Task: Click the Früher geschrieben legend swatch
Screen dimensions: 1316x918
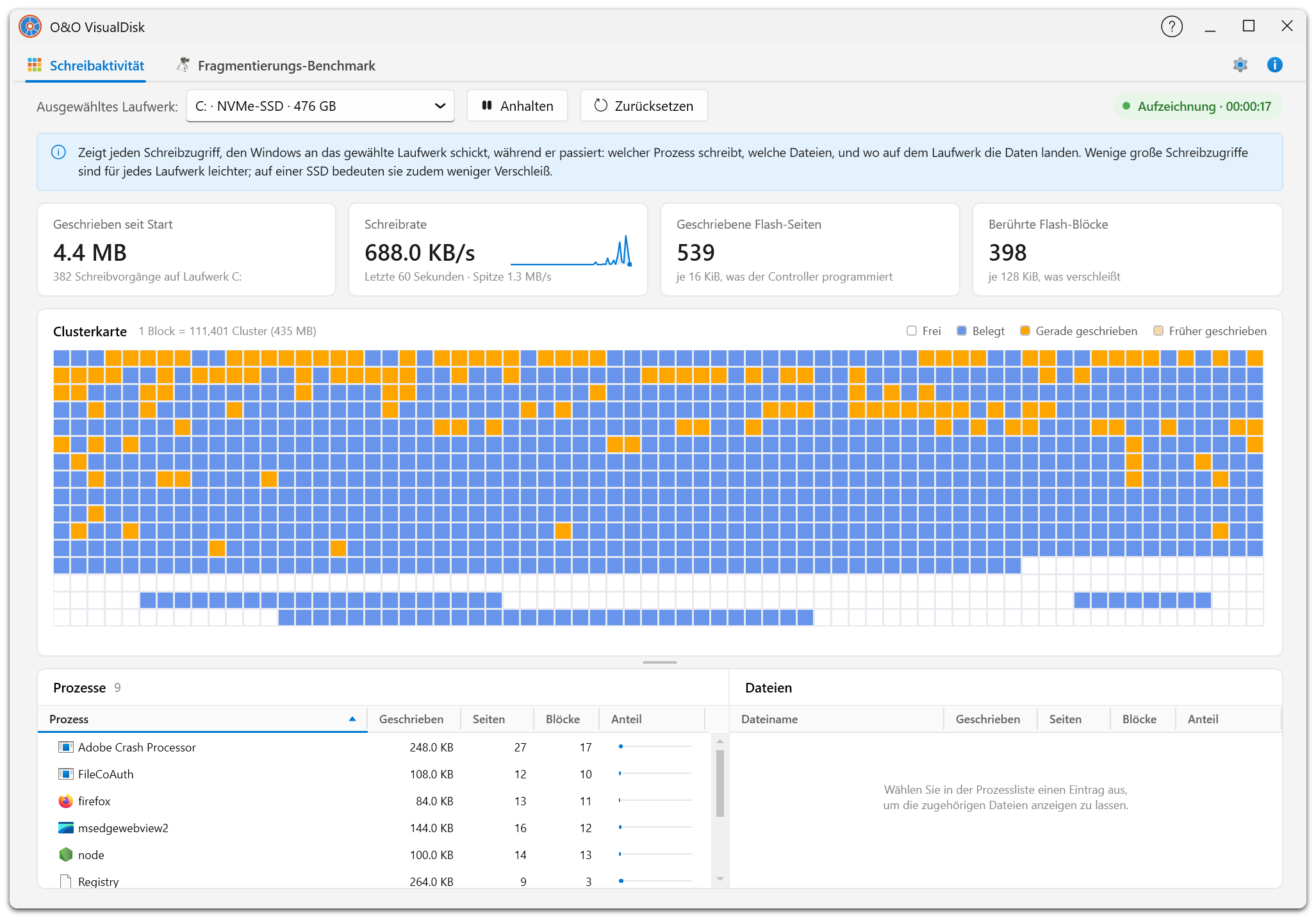Action: (x=1158, y=331)
